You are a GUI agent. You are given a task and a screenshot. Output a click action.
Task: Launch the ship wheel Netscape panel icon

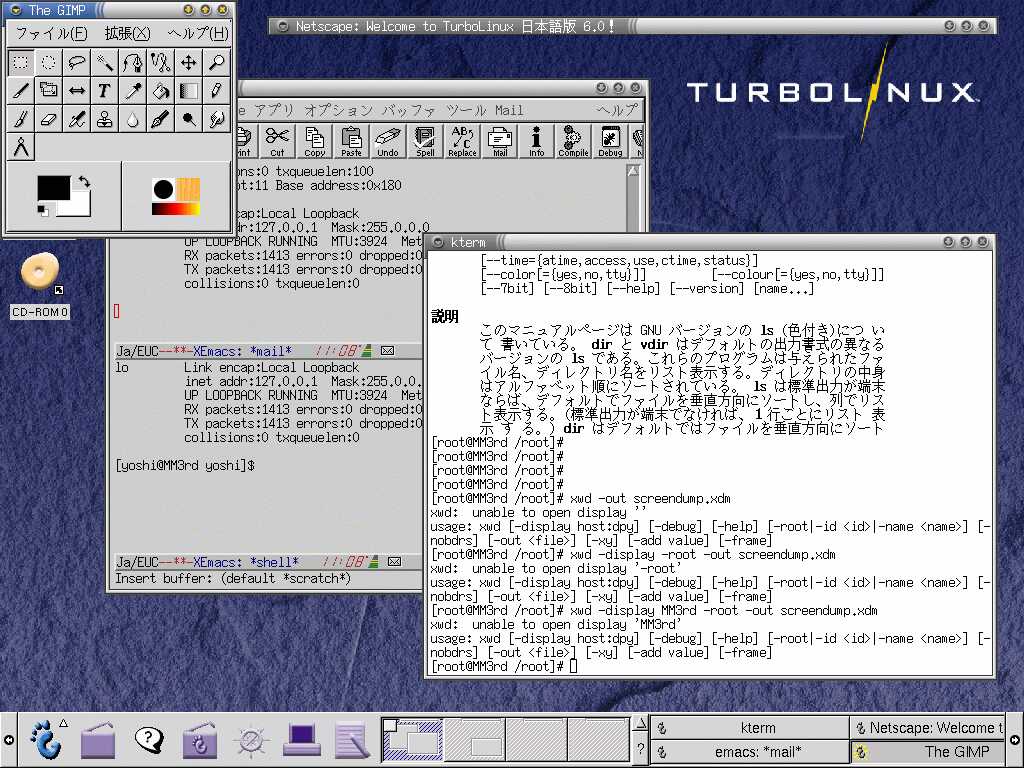pyautogui.click(x=251, y=741)
